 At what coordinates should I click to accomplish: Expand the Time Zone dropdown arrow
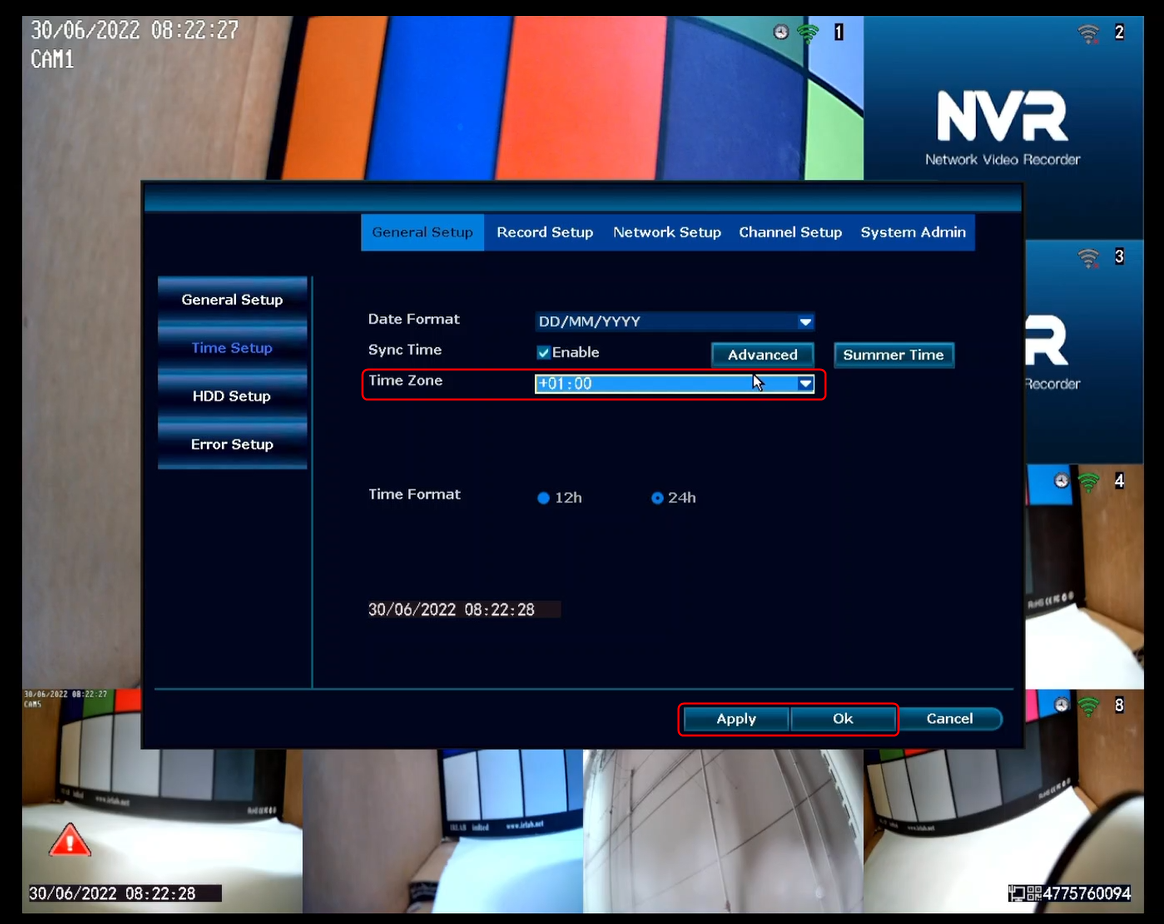[805, 384]
